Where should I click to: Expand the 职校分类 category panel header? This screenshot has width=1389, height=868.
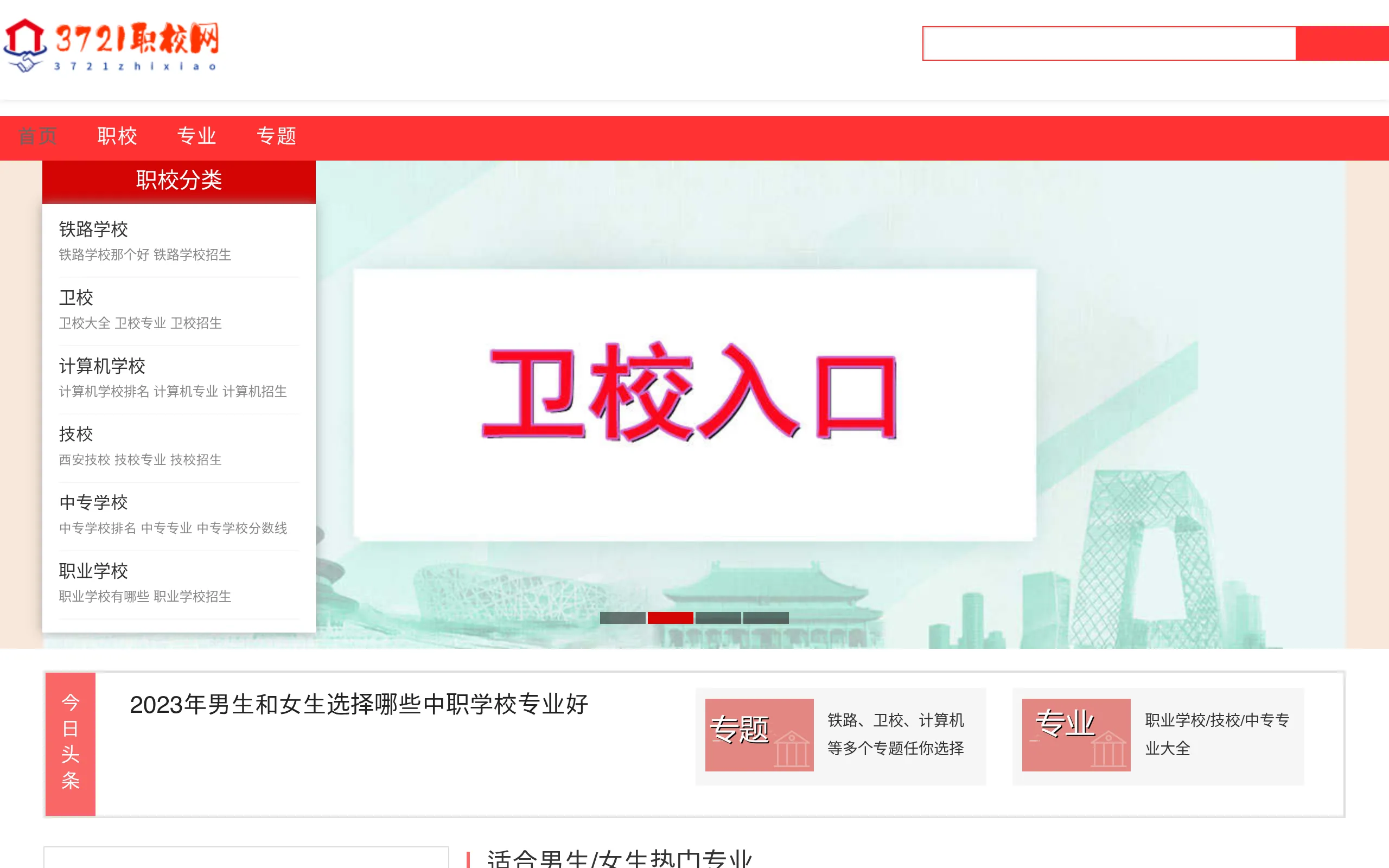click(x=179, y=180)
